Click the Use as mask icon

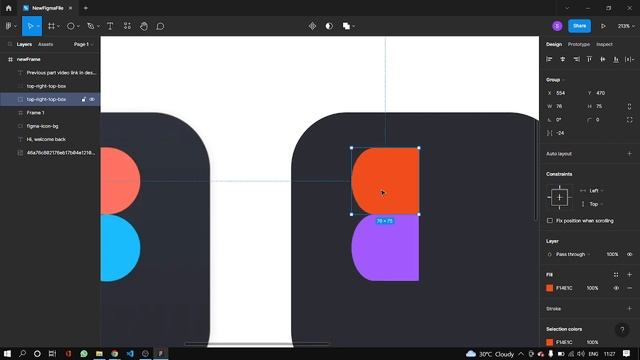point(329,26)
